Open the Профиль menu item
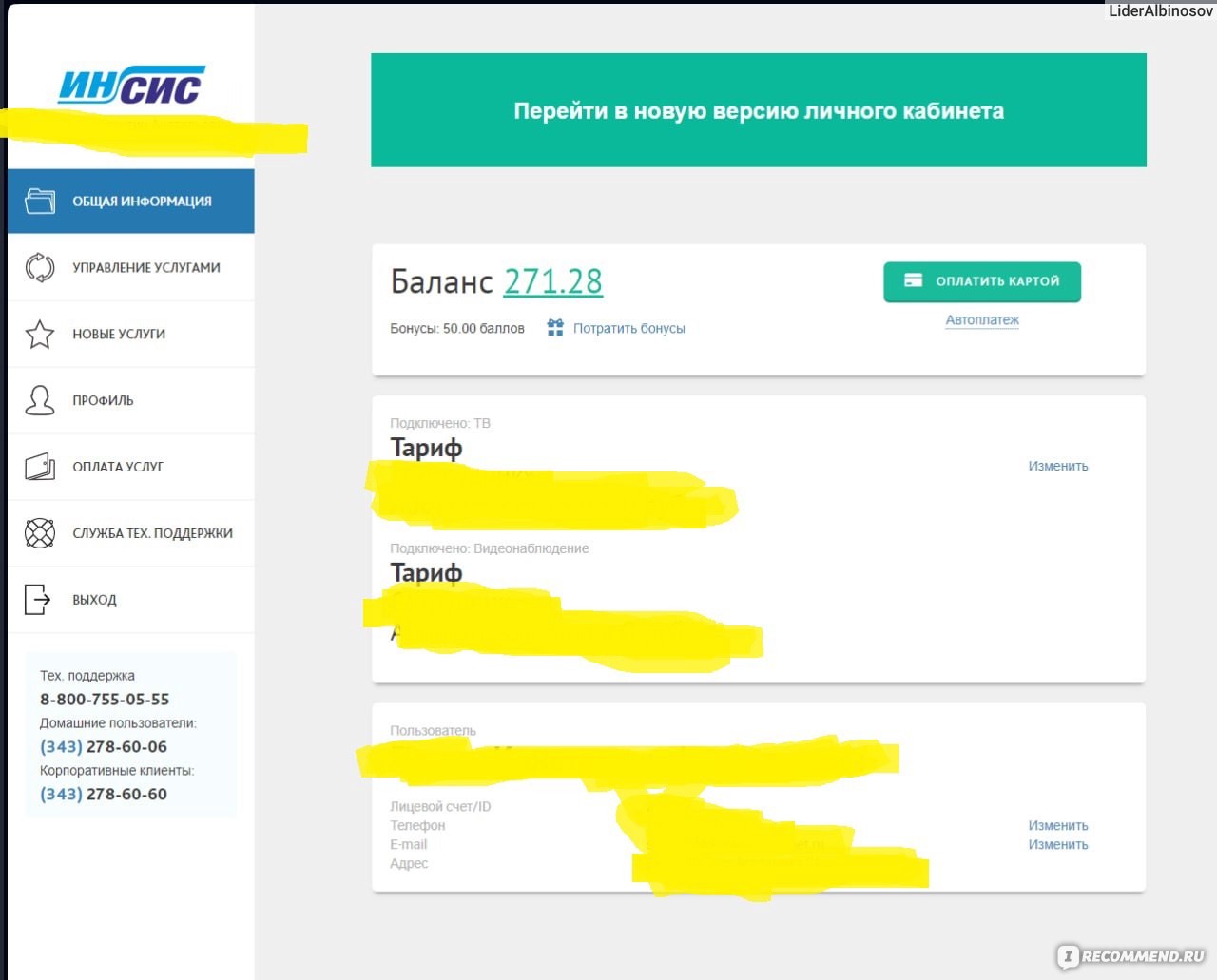 (131, 400)
